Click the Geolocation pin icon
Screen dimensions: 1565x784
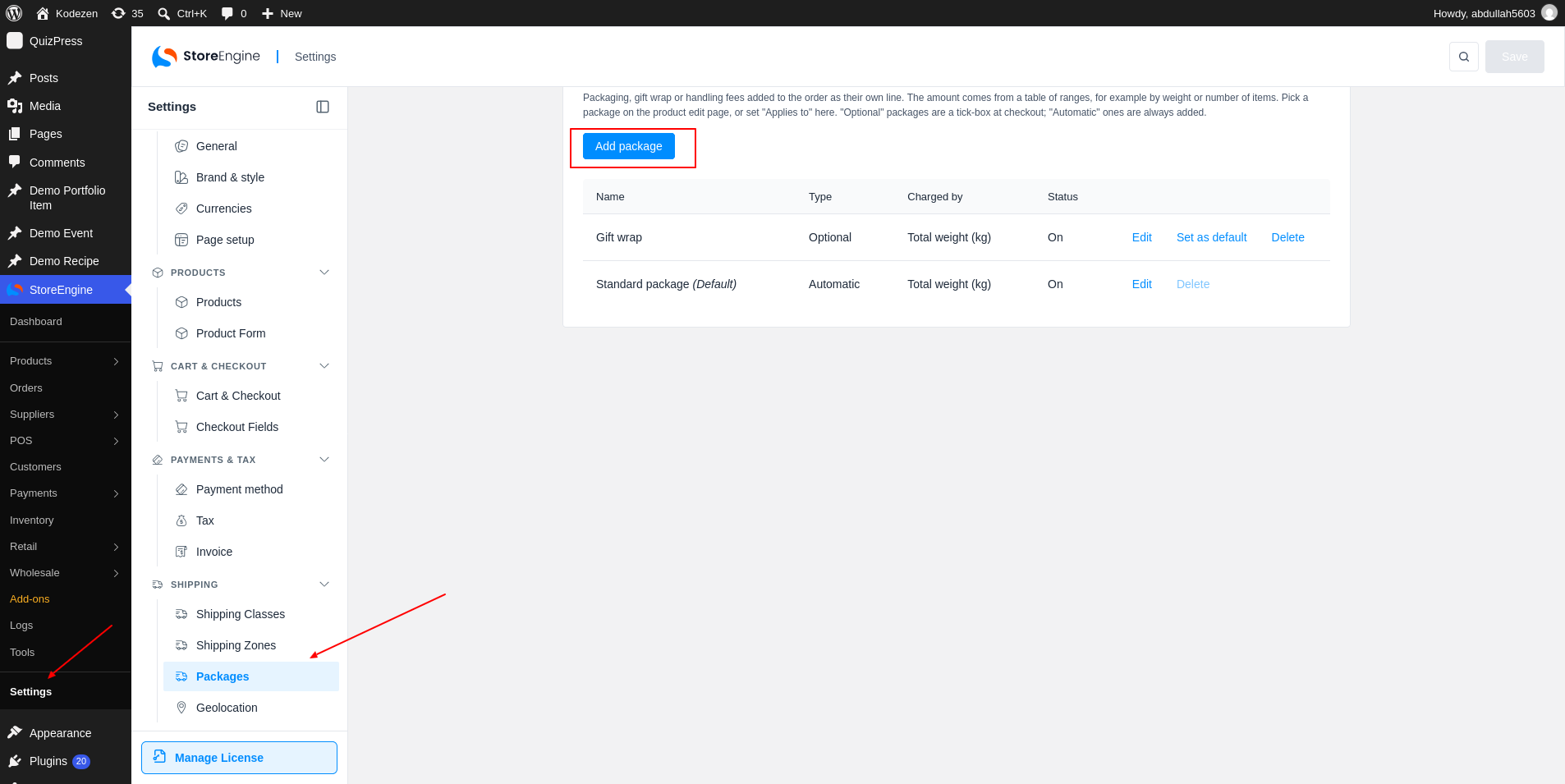181,708
